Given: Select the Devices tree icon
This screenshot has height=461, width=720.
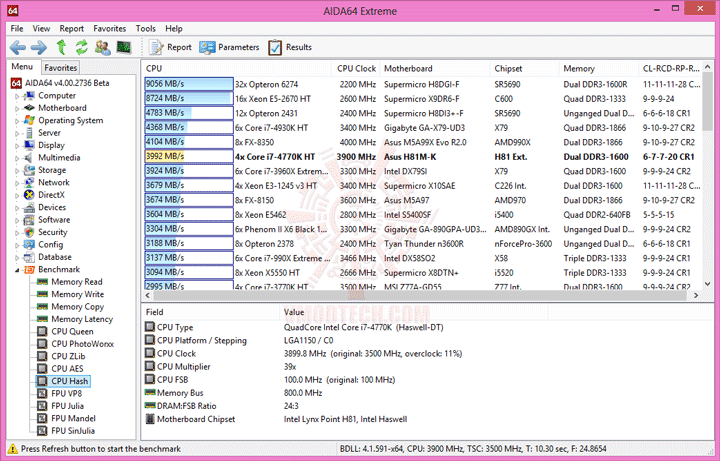Looking at the screenshot, I should pos(29,207).
